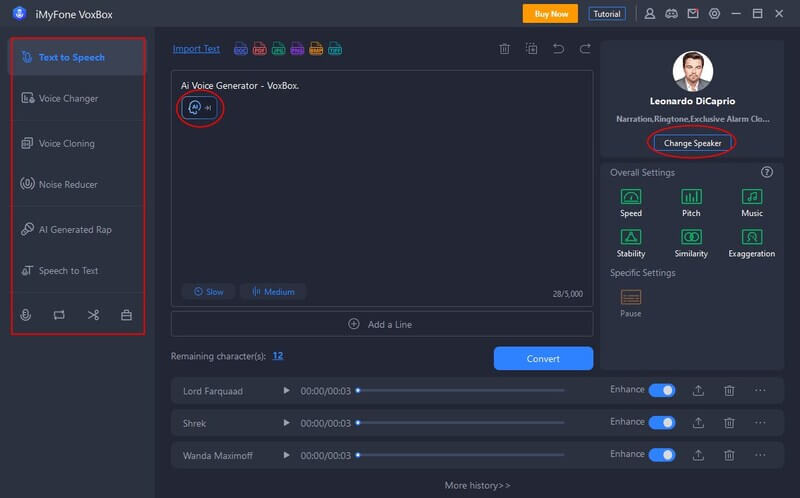Open Pitch overall setting

(691, 203)
